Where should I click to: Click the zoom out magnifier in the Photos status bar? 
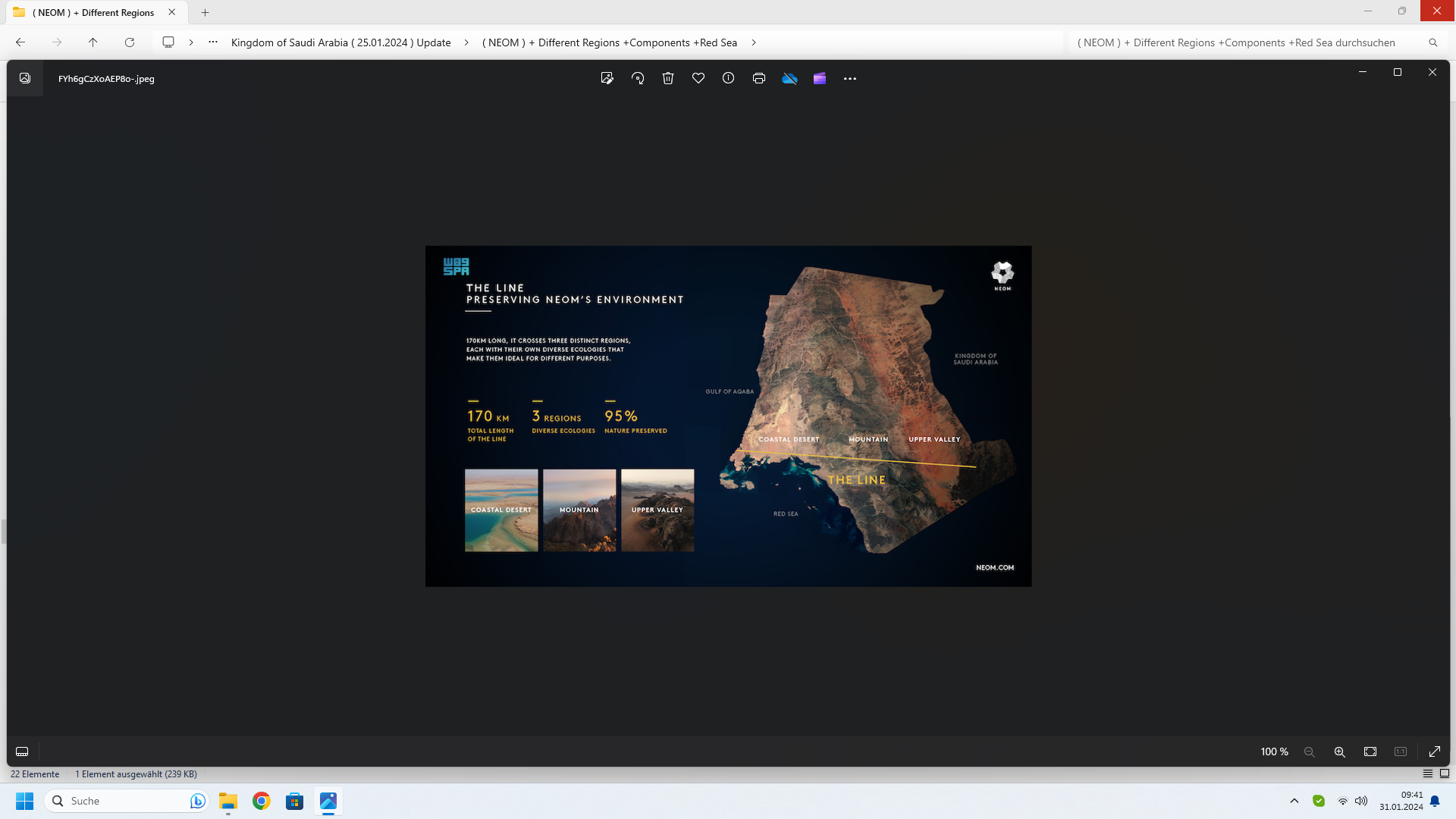[x=1310, y=752]
